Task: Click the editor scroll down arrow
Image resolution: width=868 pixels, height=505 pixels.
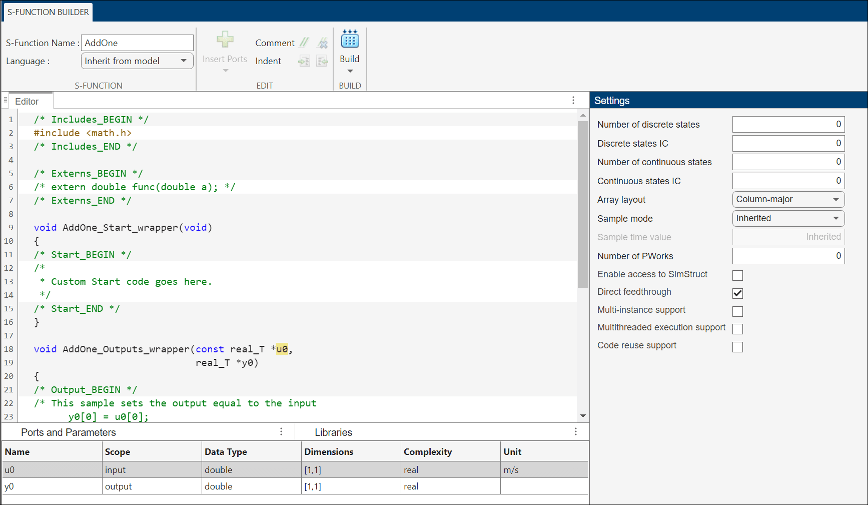Action: click(582, 415)
